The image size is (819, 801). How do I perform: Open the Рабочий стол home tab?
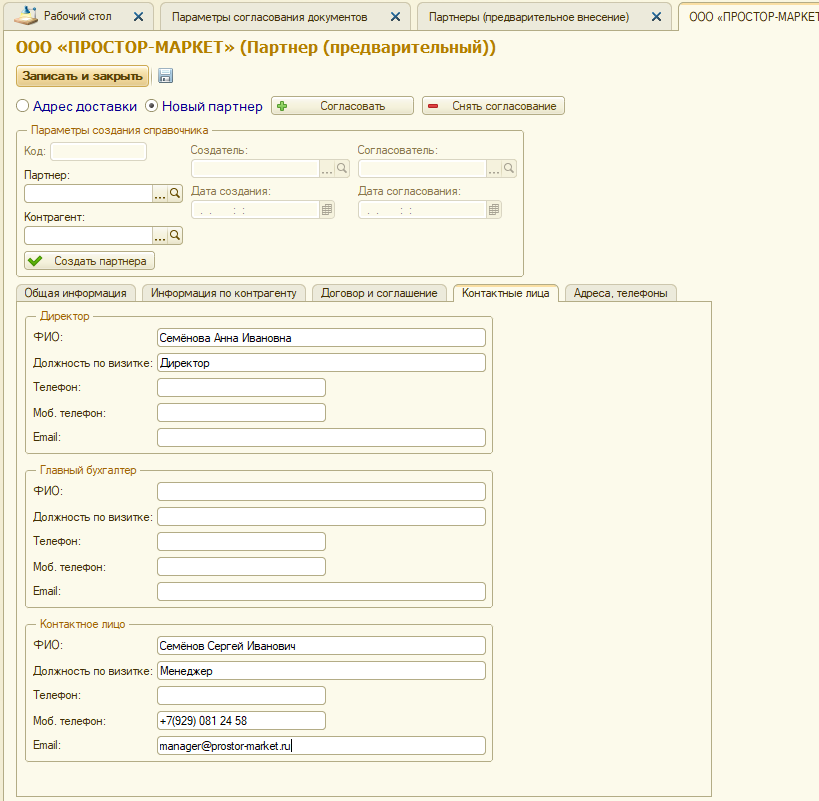(78, 17)
